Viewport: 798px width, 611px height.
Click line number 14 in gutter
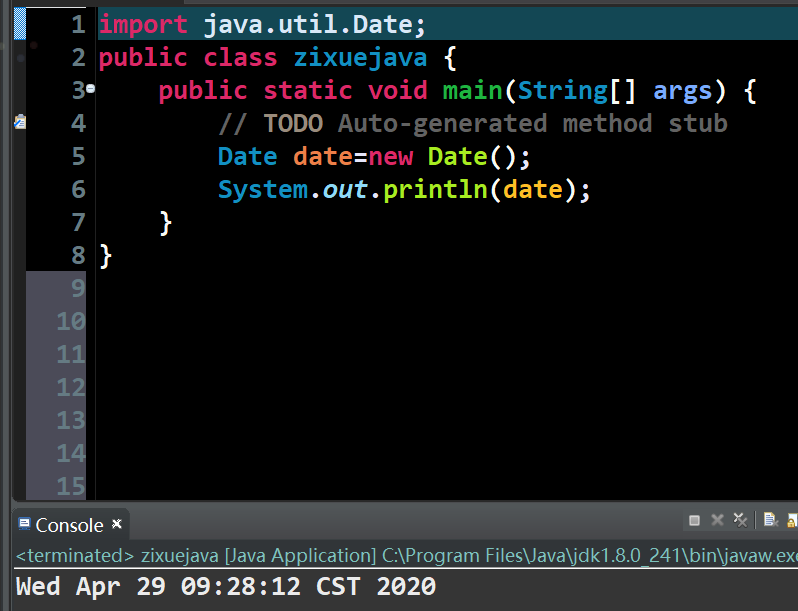click(x=71, y=453)
